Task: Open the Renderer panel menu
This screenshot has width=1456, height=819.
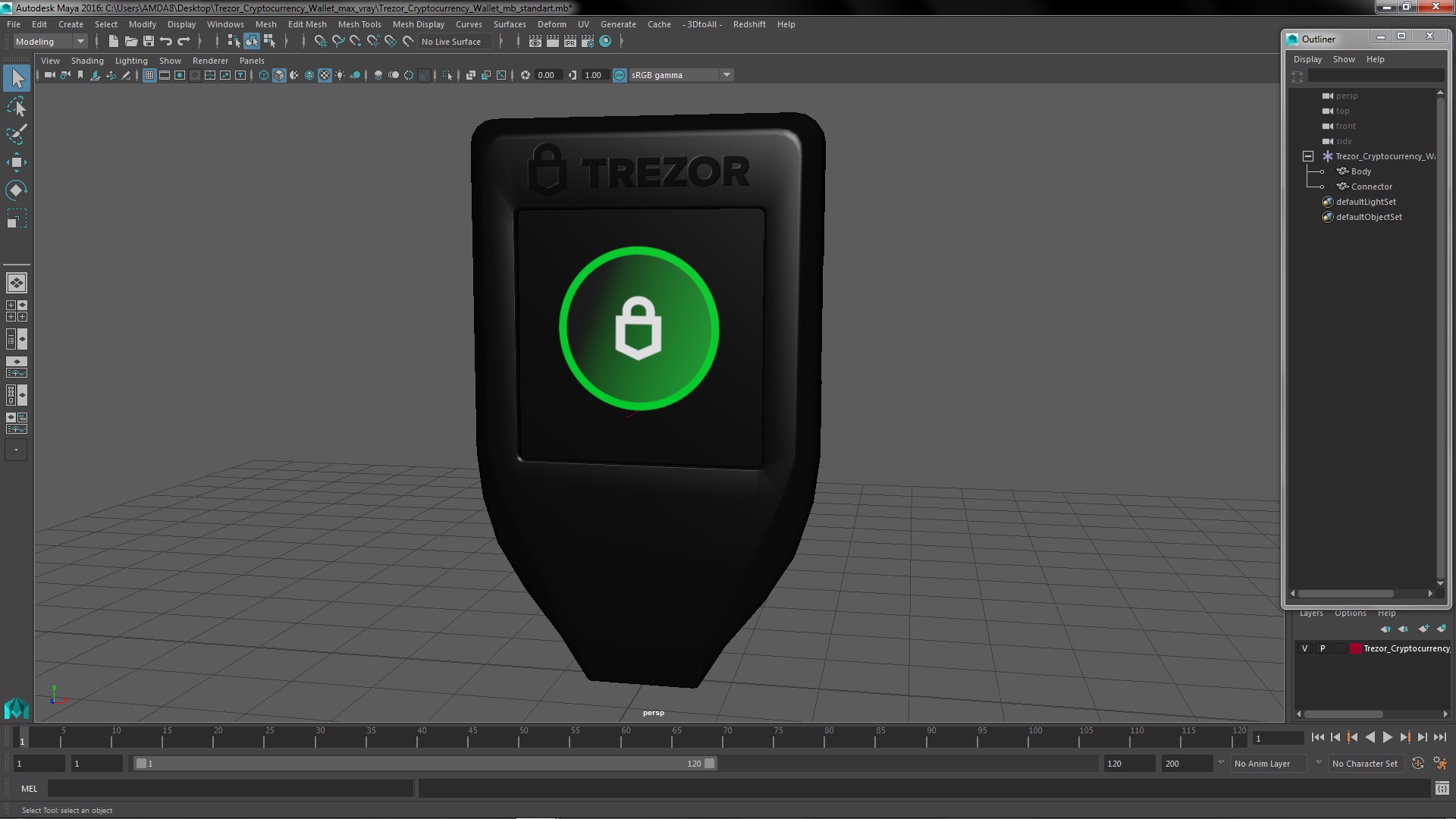Action: pos(210,61)
